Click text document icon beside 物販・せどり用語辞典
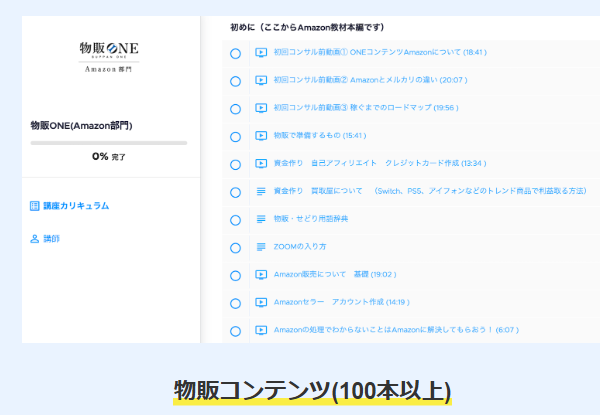 tap(262, 219)
